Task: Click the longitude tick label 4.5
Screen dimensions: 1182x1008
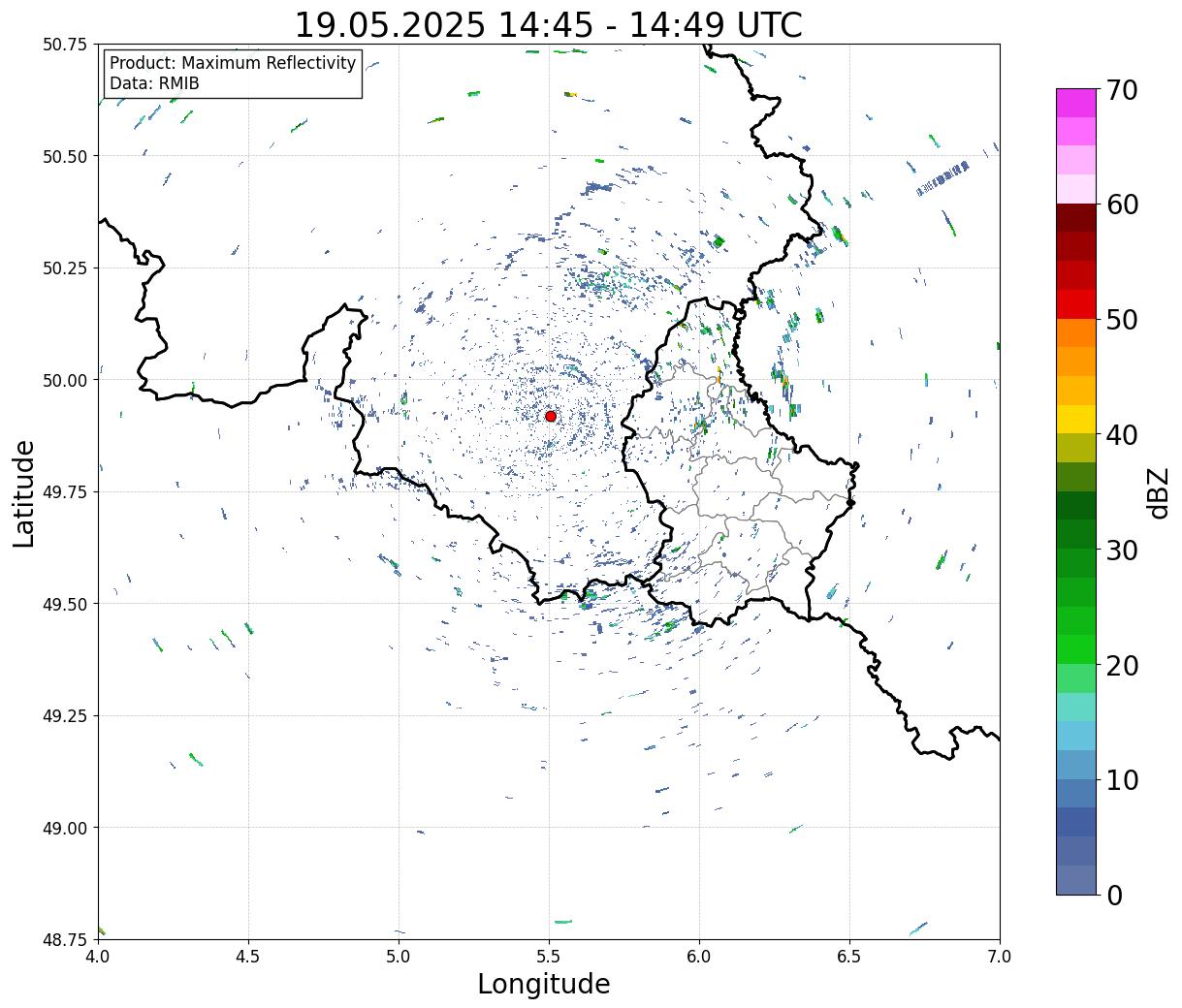Action: tap(248, 957)
